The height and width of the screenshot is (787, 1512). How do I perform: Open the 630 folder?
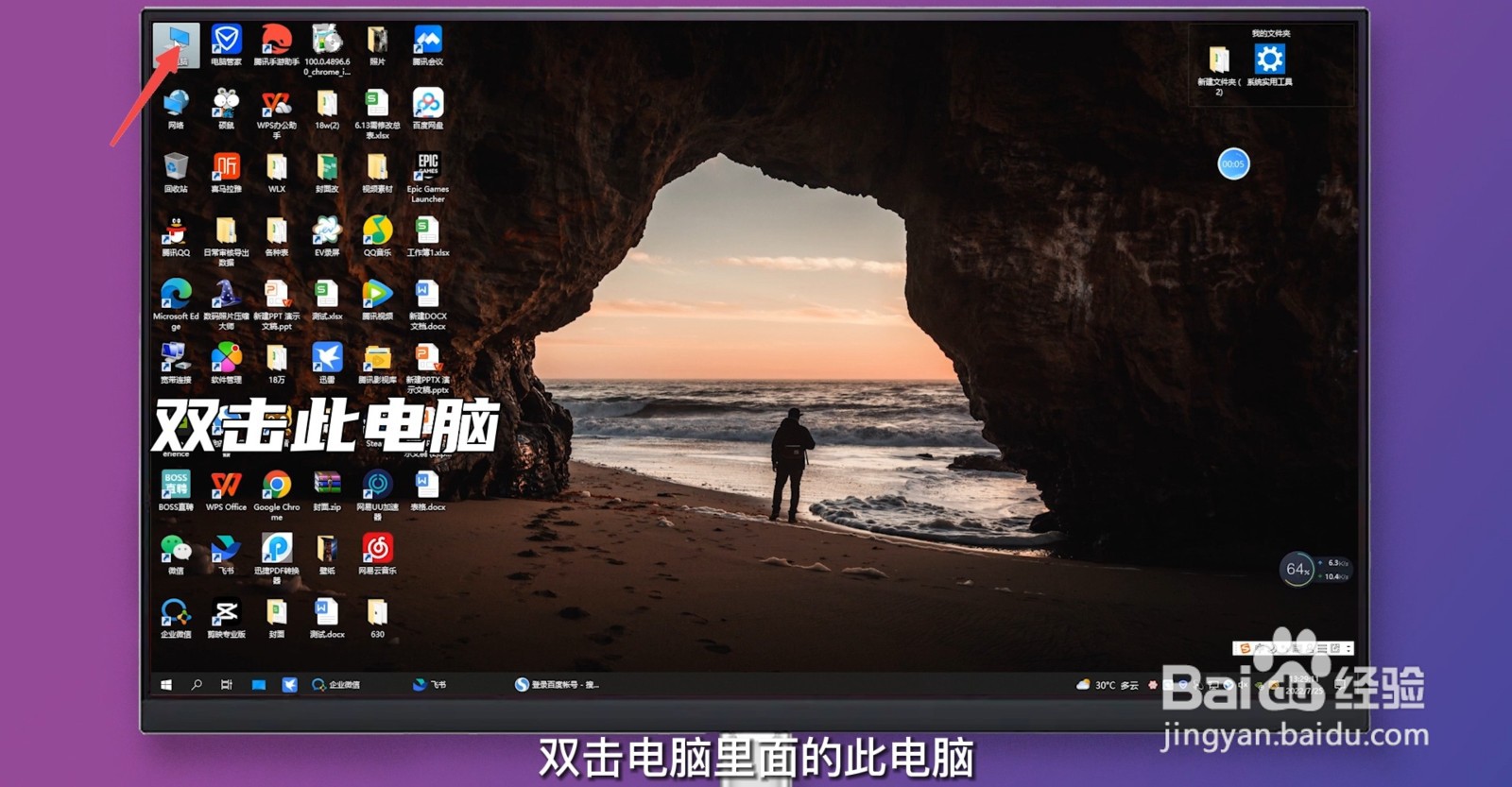(377, 618)
